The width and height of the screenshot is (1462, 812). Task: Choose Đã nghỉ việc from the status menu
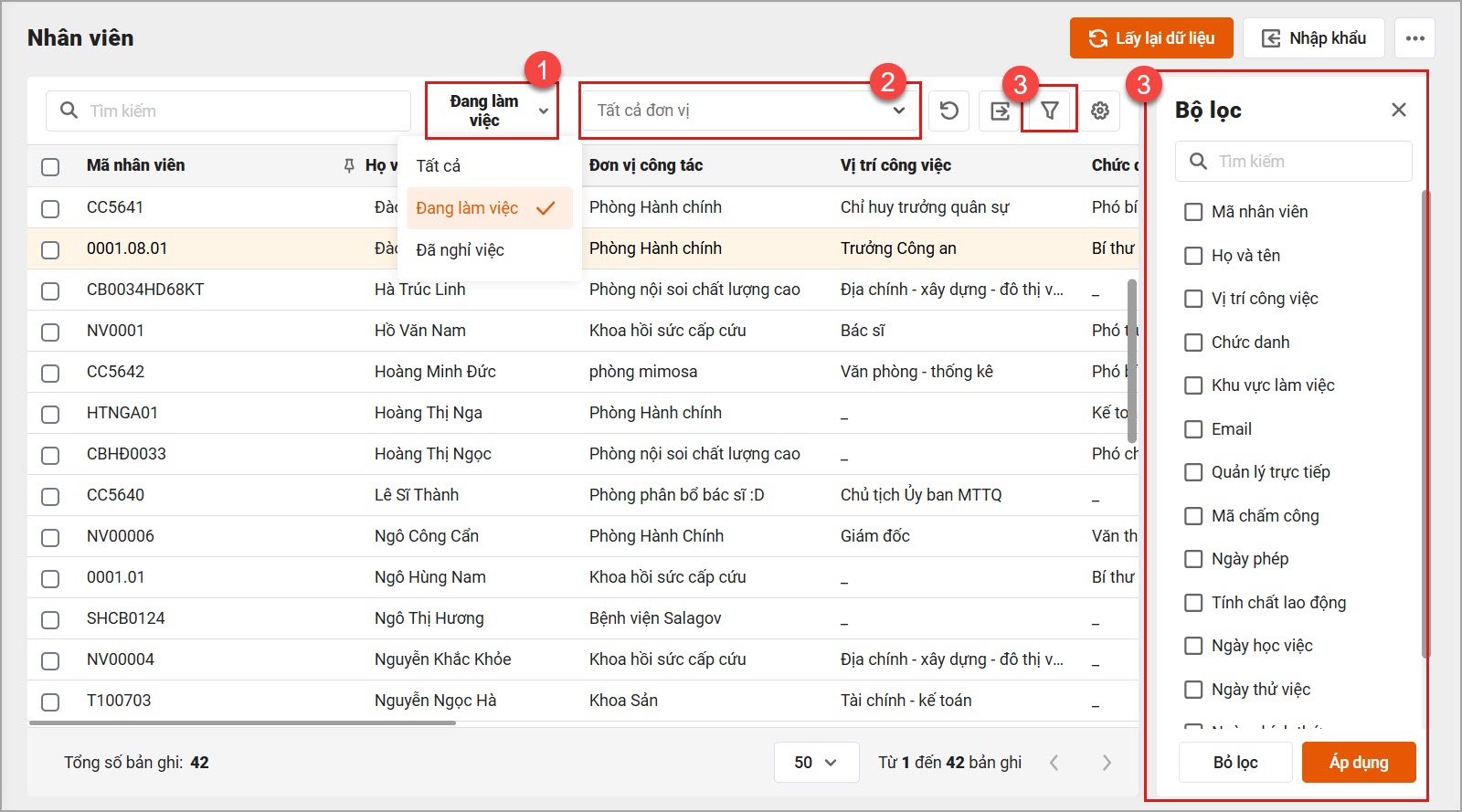click(x=460, y=250)
